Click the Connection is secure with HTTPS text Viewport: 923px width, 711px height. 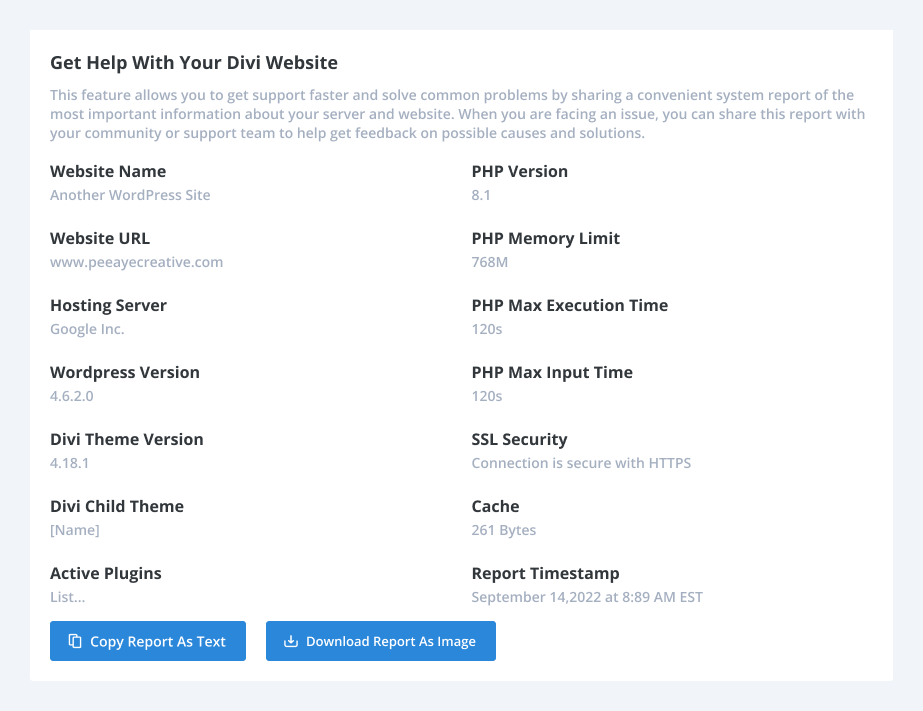(581, 463)
